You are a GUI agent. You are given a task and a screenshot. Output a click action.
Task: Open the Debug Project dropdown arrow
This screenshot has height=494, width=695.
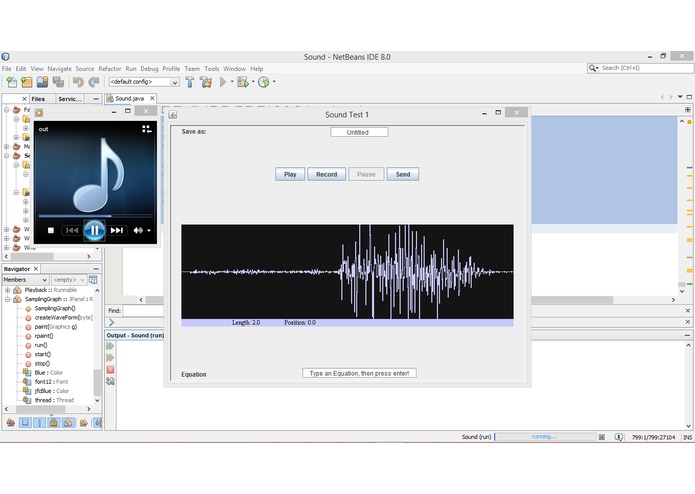tap(253, 82)
